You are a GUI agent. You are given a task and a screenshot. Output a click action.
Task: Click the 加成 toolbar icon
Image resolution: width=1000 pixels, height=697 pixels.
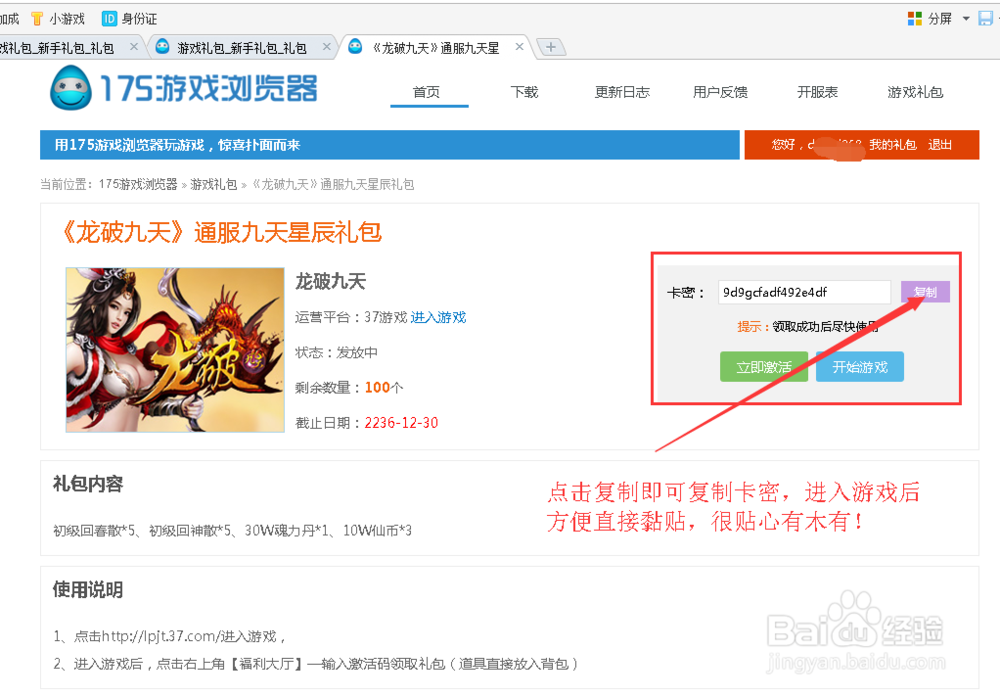click(x=9, y=17)
